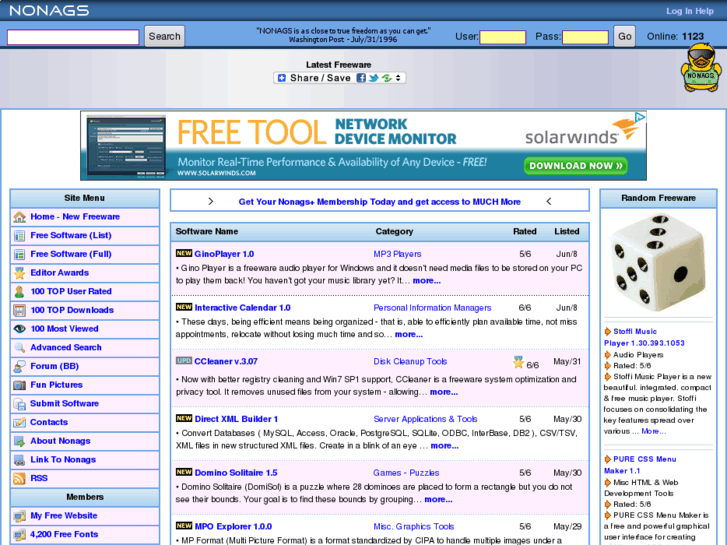
Task: Click the envelope icon beside Contacts
Action: tap(19, 422)
